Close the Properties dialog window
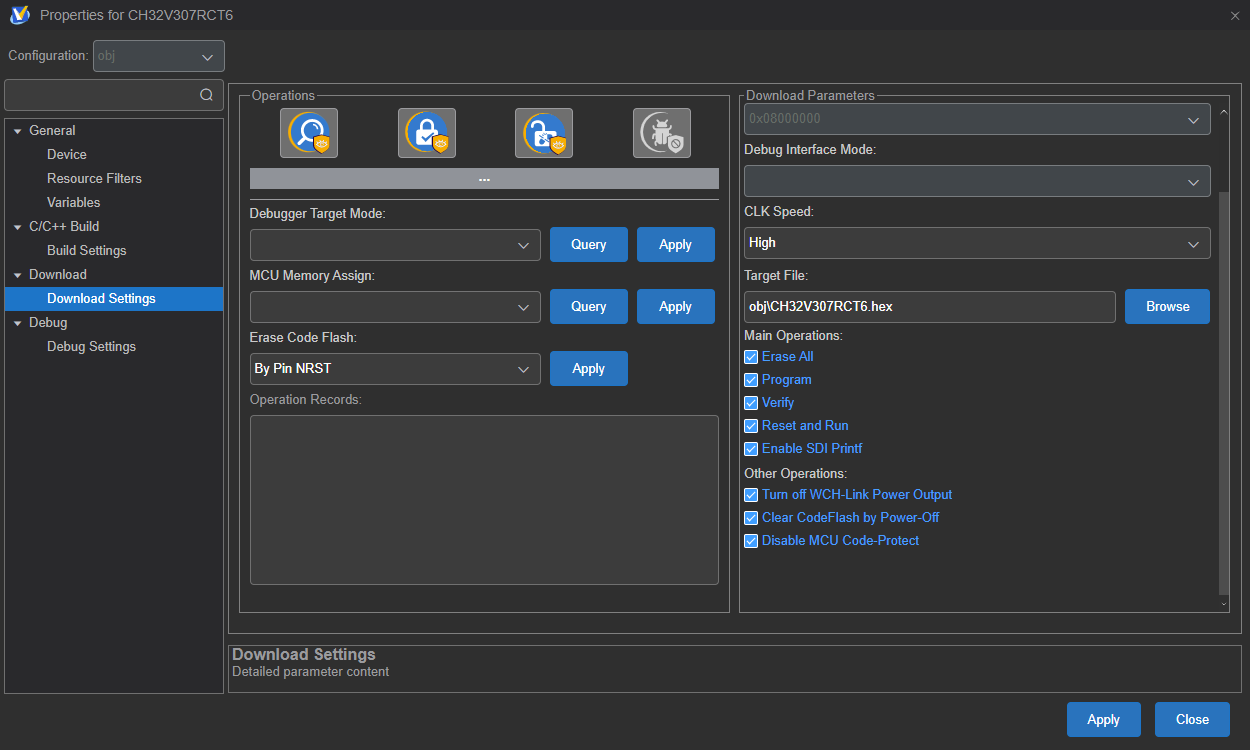Screen dimensions: 1250x750 click(1234, 15)
